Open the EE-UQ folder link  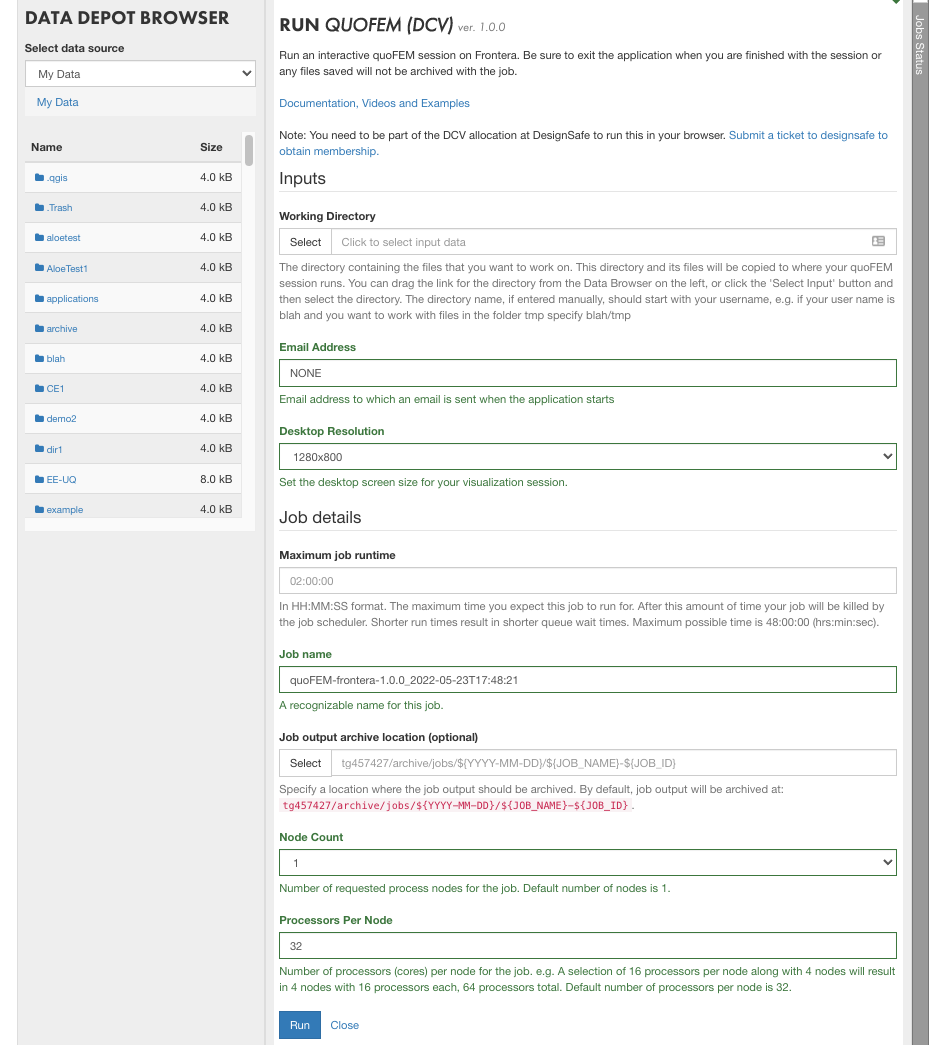point(61,479)
